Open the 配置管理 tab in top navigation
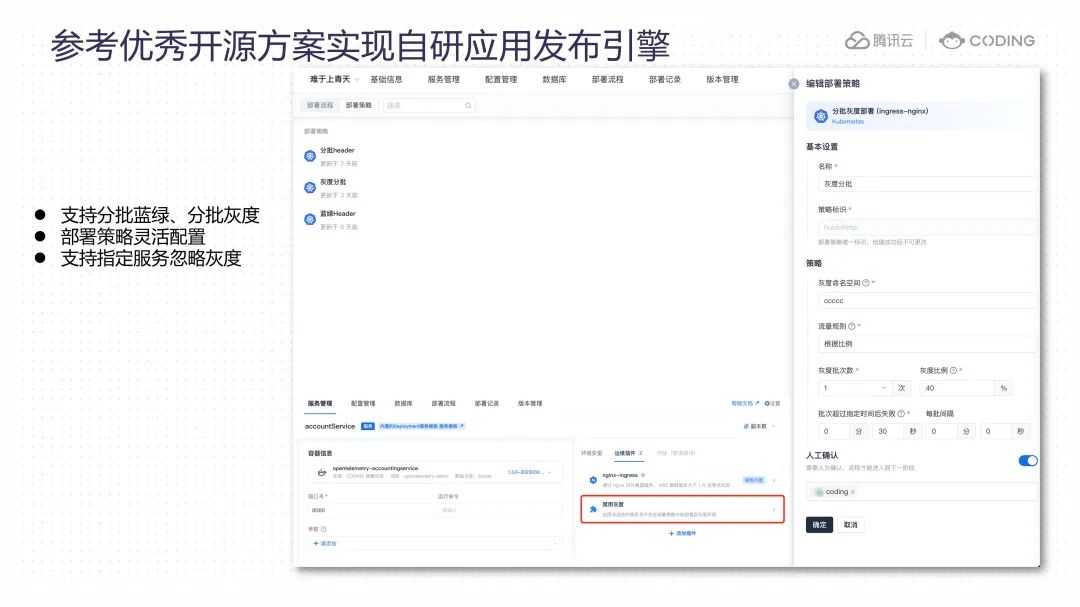This screenshot has width=1080, height=607. click(501, 80)
